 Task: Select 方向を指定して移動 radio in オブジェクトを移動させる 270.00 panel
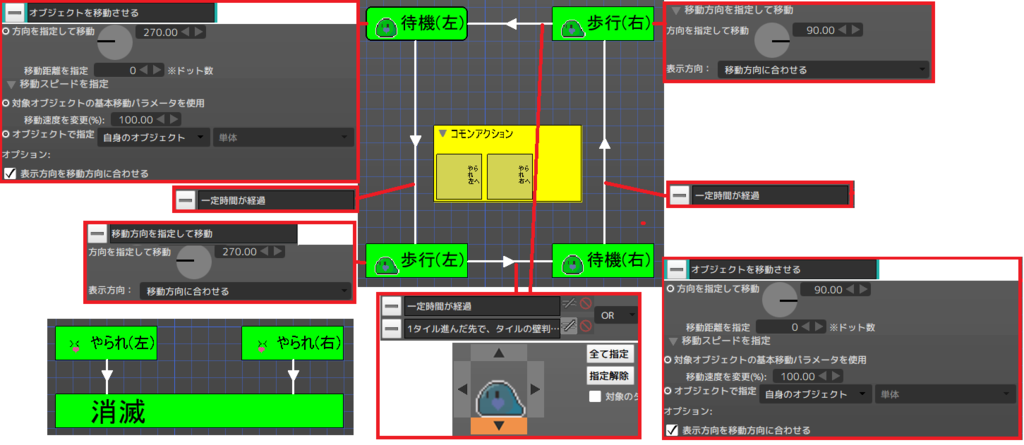6,31
